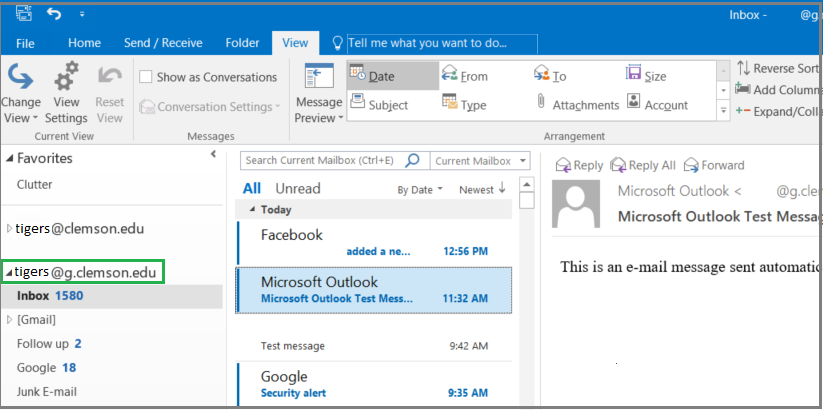Open the Change View dropdown
The image size is (823, 410).
pyautogui.click(x=21, y=93)
